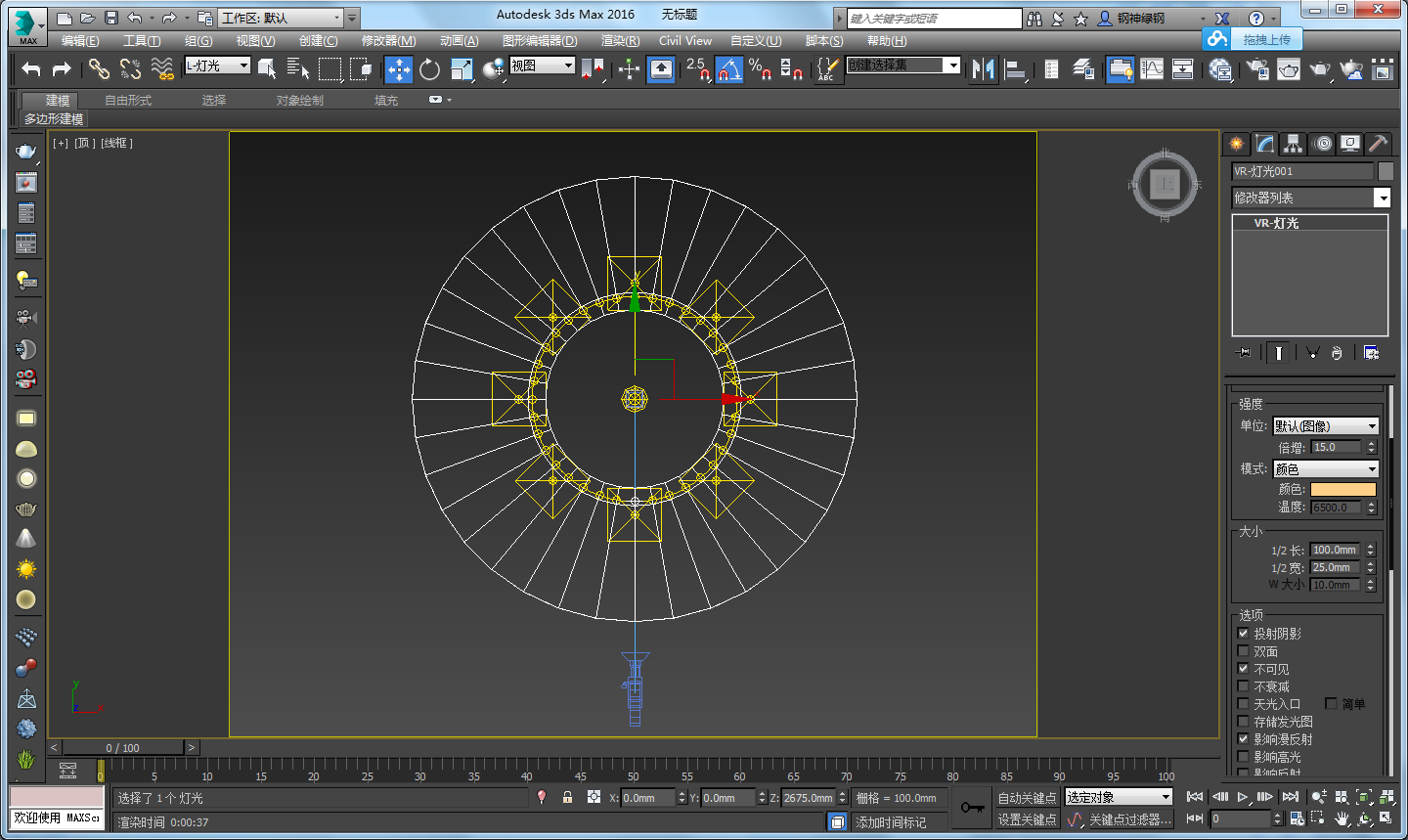The width and height of the screenshot is (1408, 840).
Task: Click the 0 / 100 time slider
Action: click(x=123, y=747)
